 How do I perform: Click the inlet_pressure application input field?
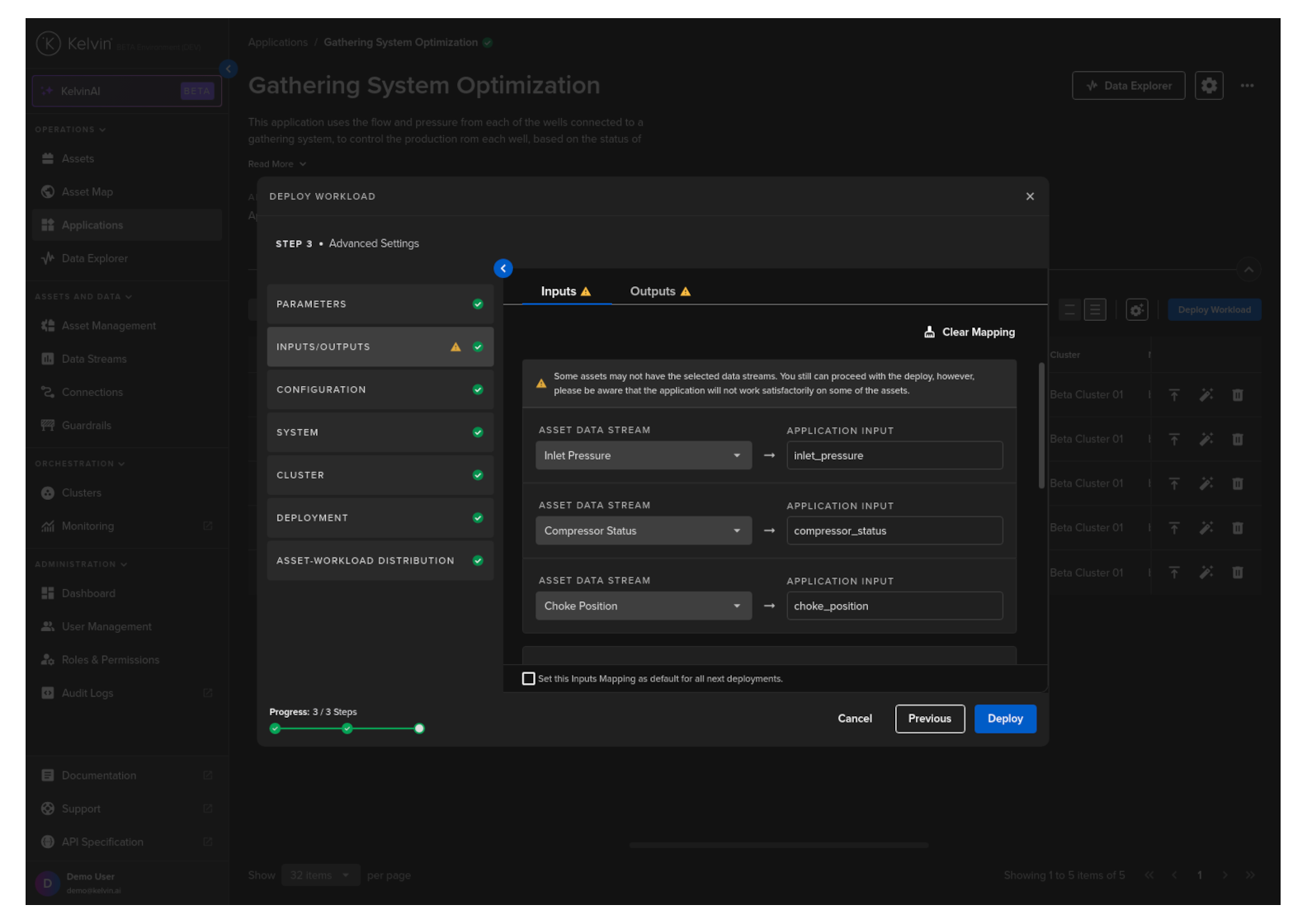click(x=894, y=455)
